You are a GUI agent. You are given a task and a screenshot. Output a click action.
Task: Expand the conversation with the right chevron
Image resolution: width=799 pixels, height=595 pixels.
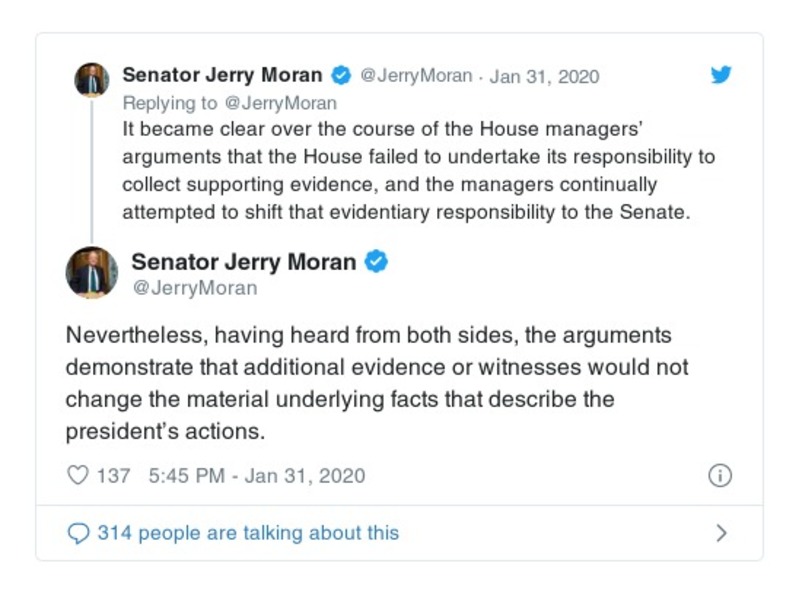pyautogui.click(x=721, y=533)
